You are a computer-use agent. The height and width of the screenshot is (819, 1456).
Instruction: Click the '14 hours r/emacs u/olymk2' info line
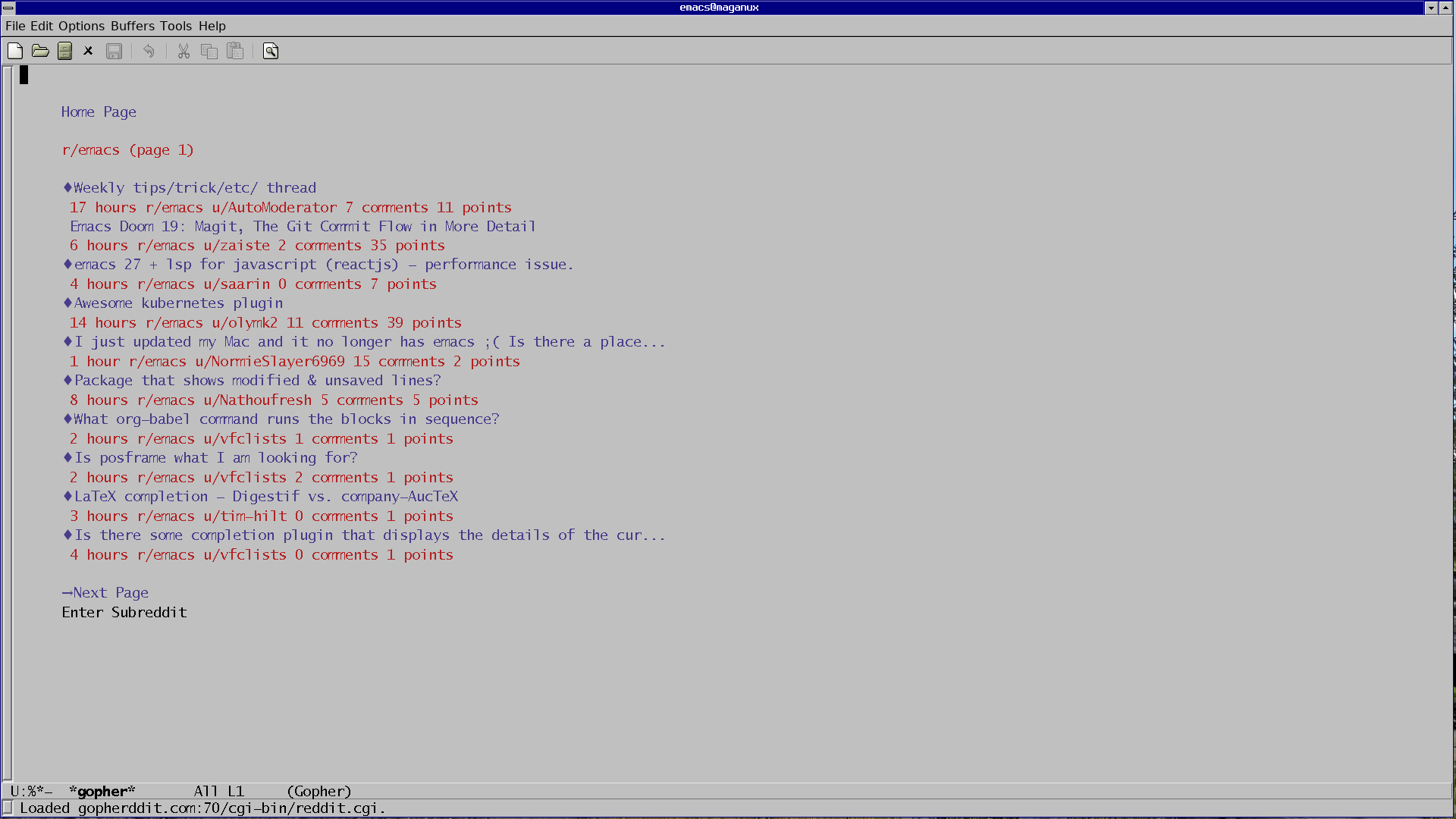[x=265, y=323]
